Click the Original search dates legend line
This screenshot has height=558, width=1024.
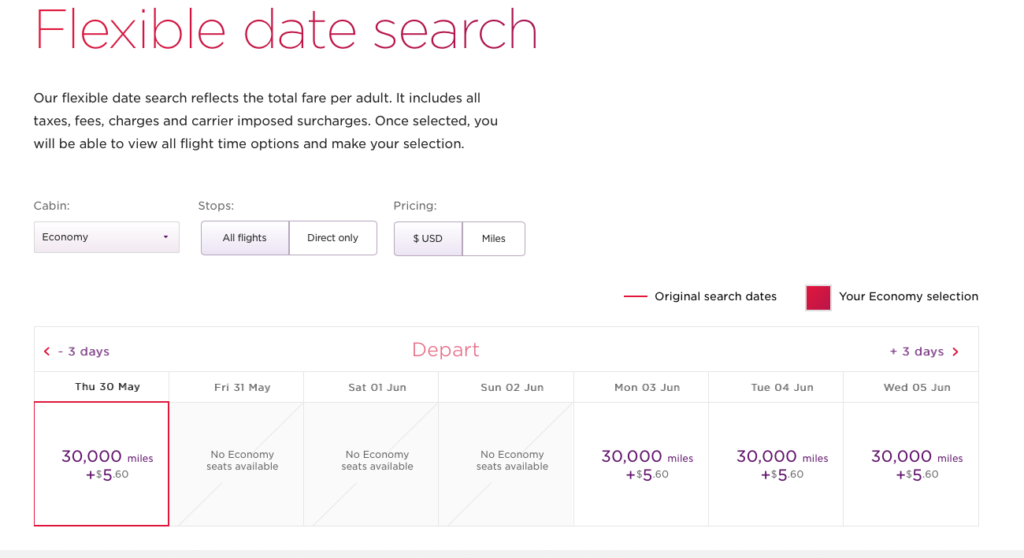(x=635, y=297)
